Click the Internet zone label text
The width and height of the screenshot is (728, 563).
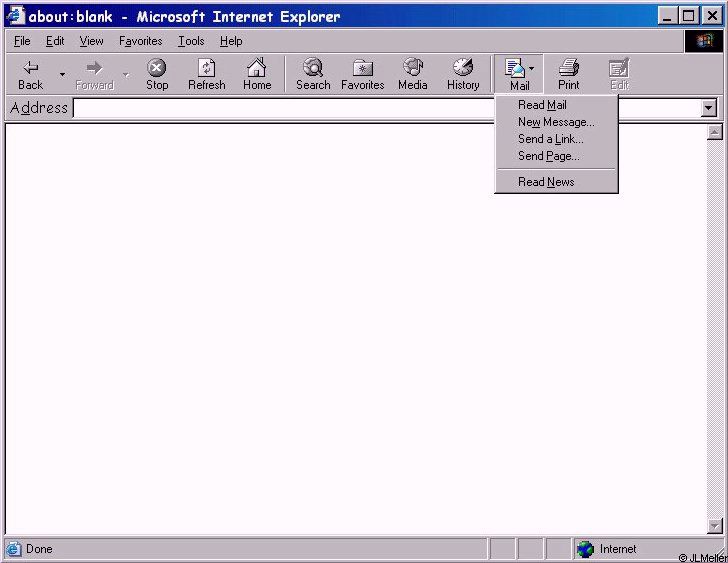tap(618, 549)
